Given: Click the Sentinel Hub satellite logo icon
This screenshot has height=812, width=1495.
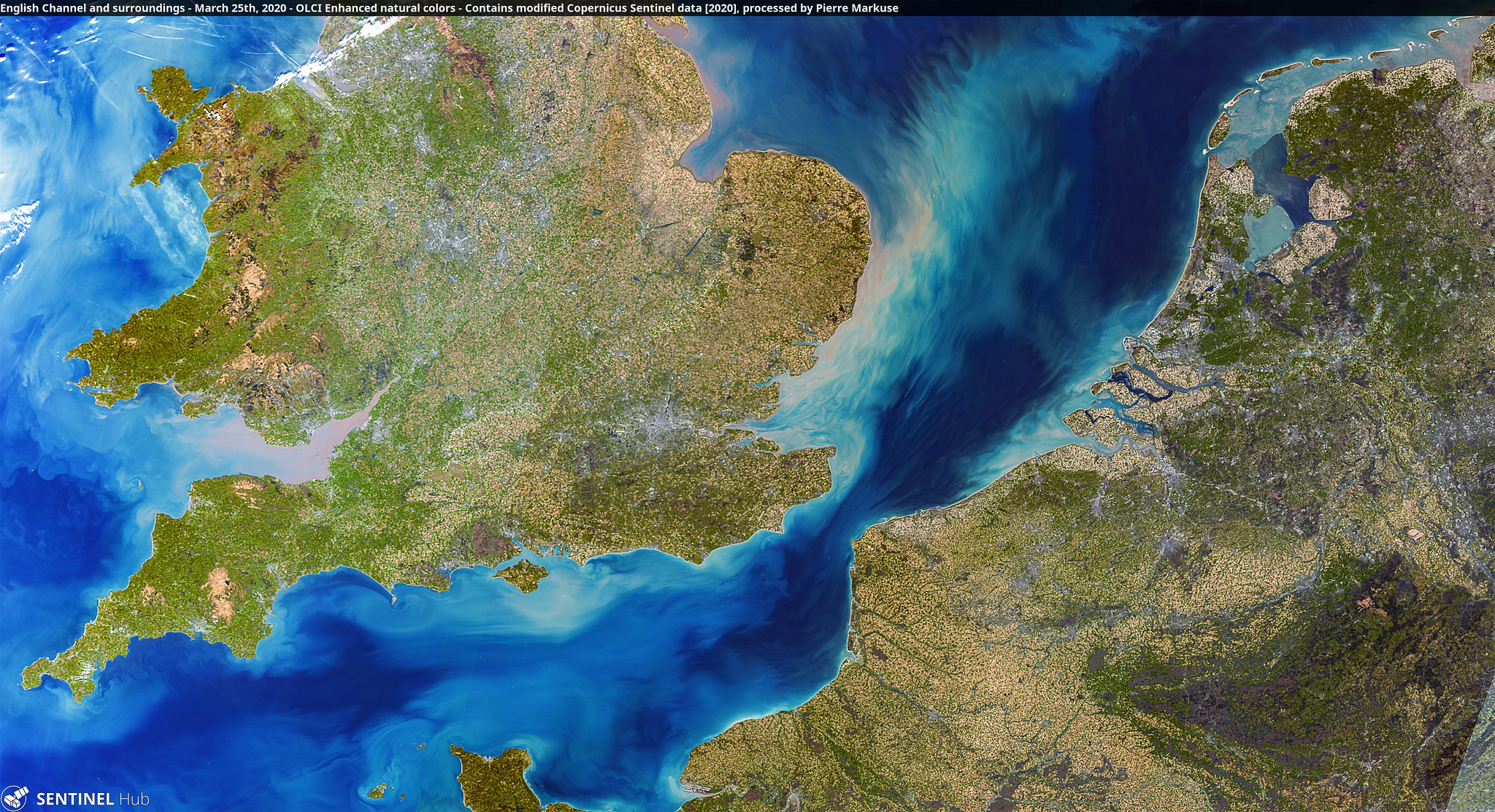Looking at the screenshot, I should click(x=15, y=797).
